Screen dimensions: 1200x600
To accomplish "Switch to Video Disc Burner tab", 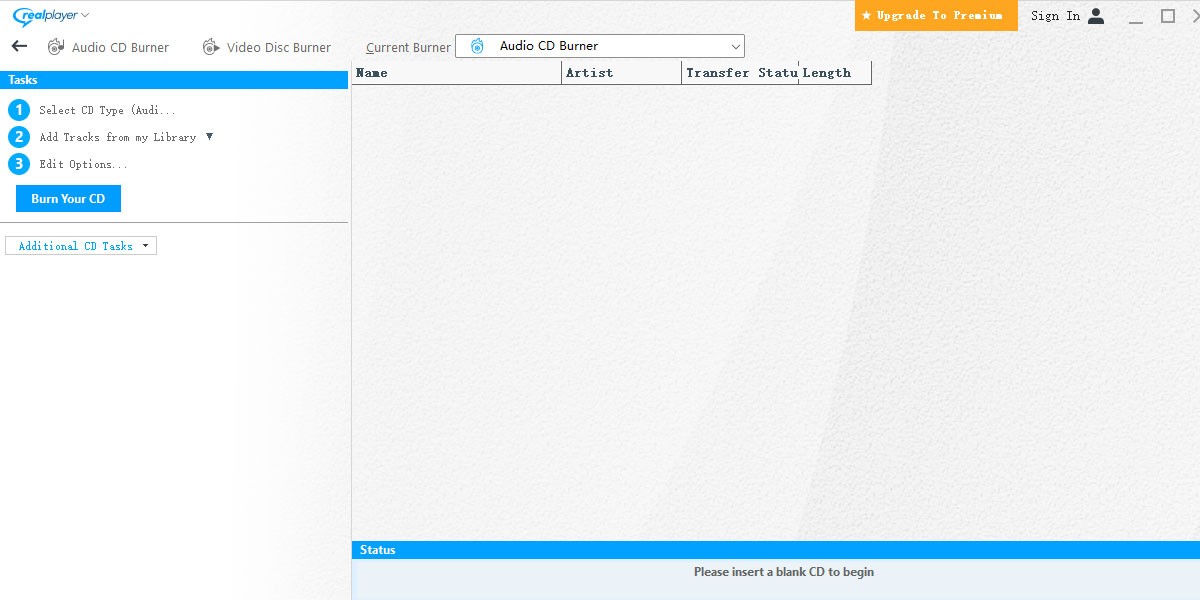I will pyautogui.click(x=279, y=47).
